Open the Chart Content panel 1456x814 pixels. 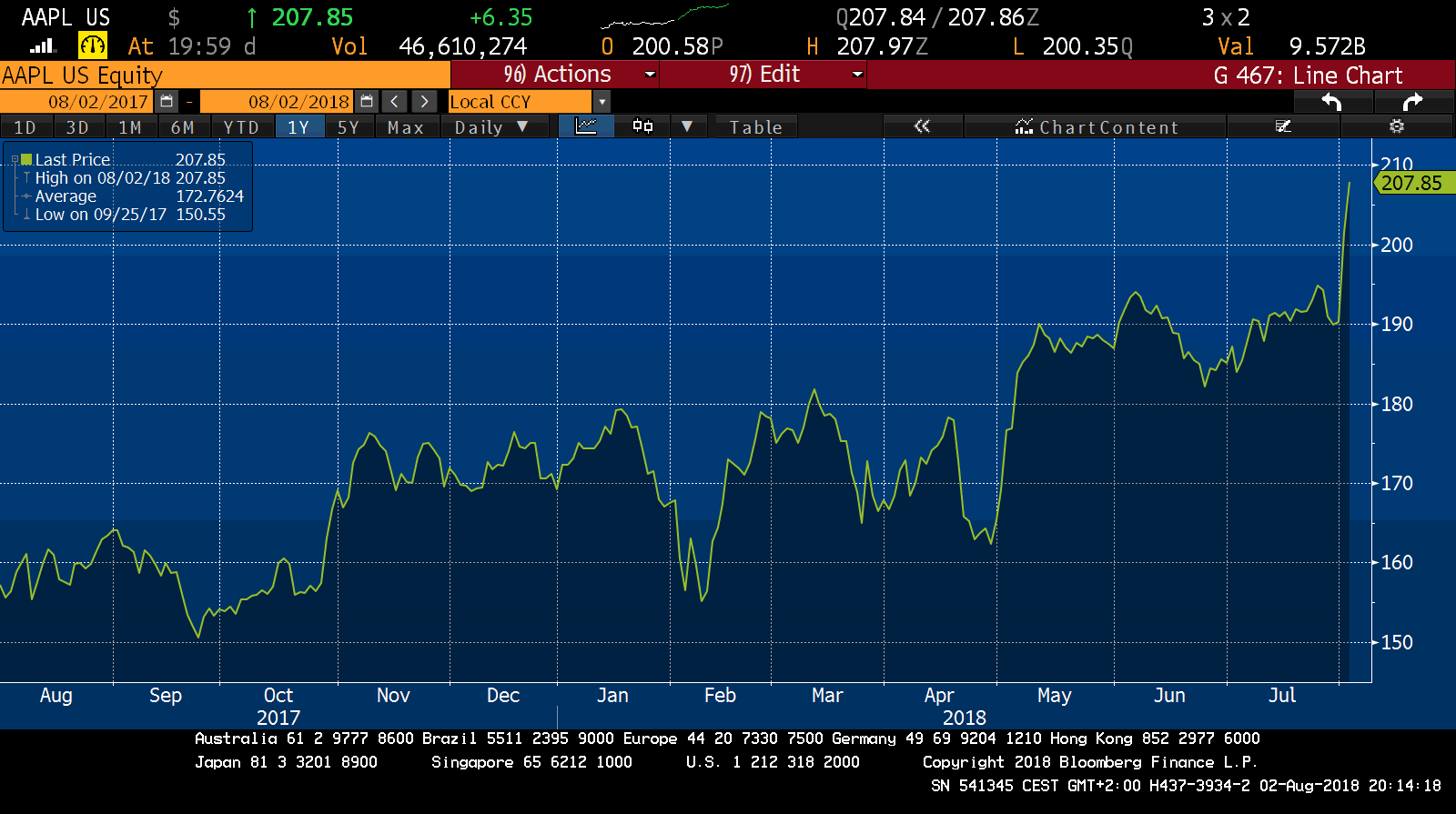(1097, 127)
